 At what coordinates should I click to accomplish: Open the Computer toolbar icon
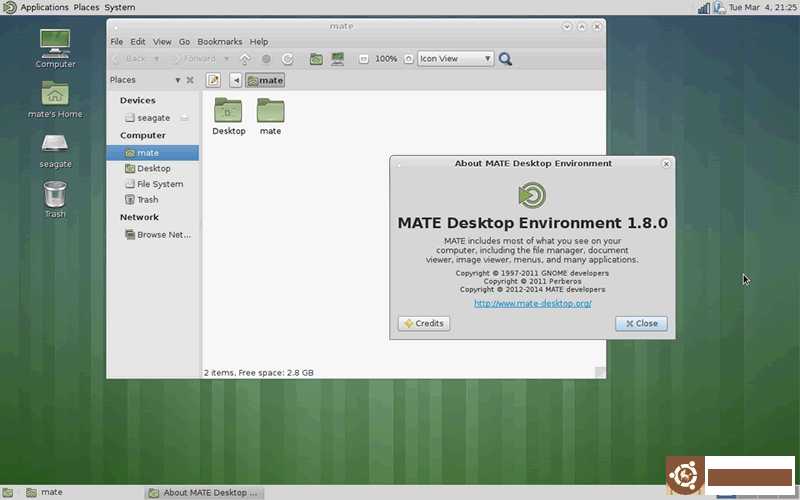coord(337,59)
